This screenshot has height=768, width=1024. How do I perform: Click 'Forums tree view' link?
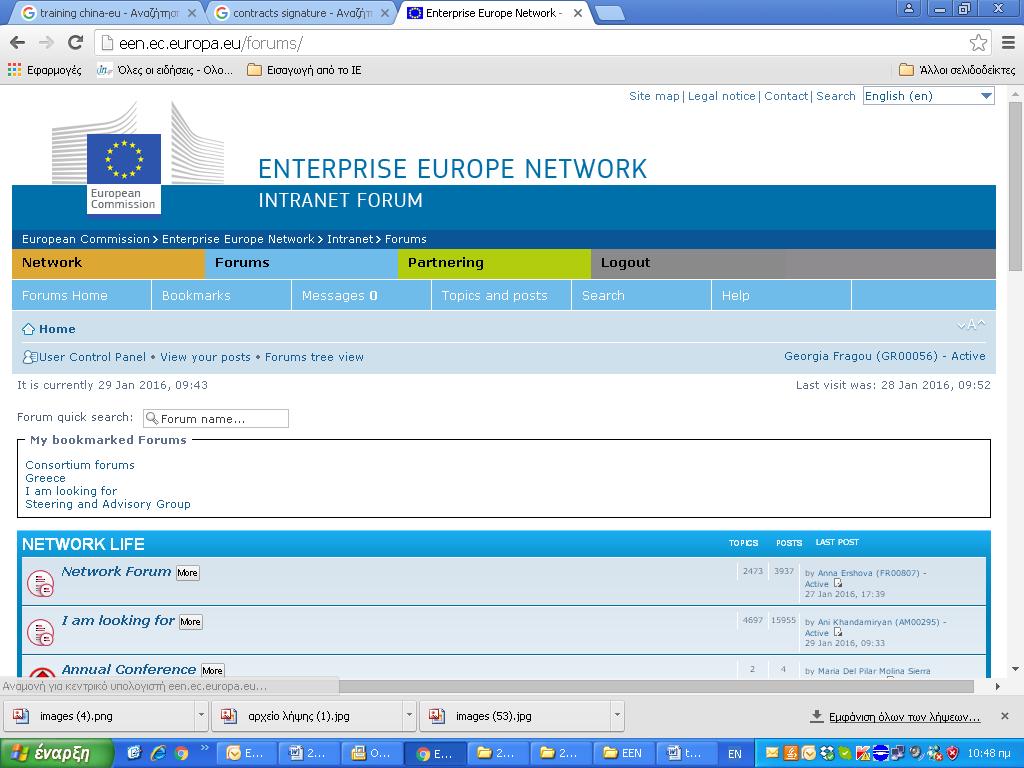pos(314,357)
